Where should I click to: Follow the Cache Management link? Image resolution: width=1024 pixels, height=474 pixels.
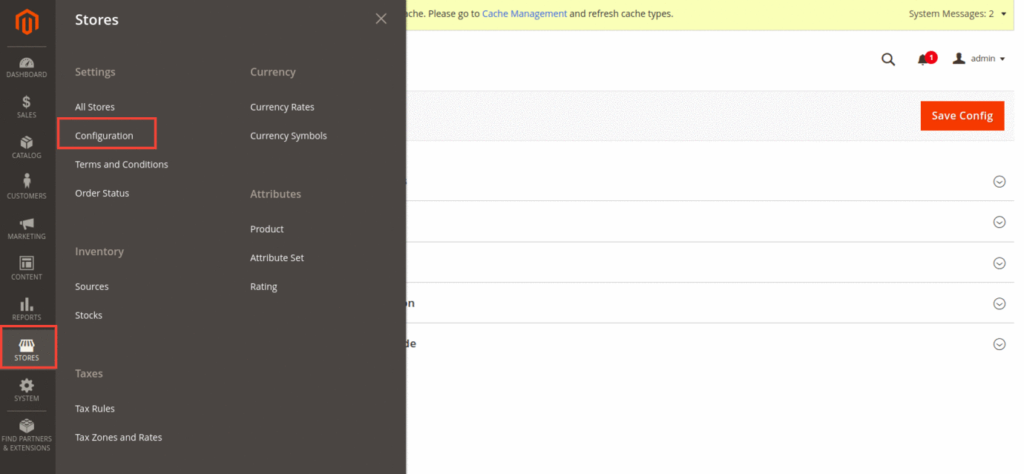(524, 14)
